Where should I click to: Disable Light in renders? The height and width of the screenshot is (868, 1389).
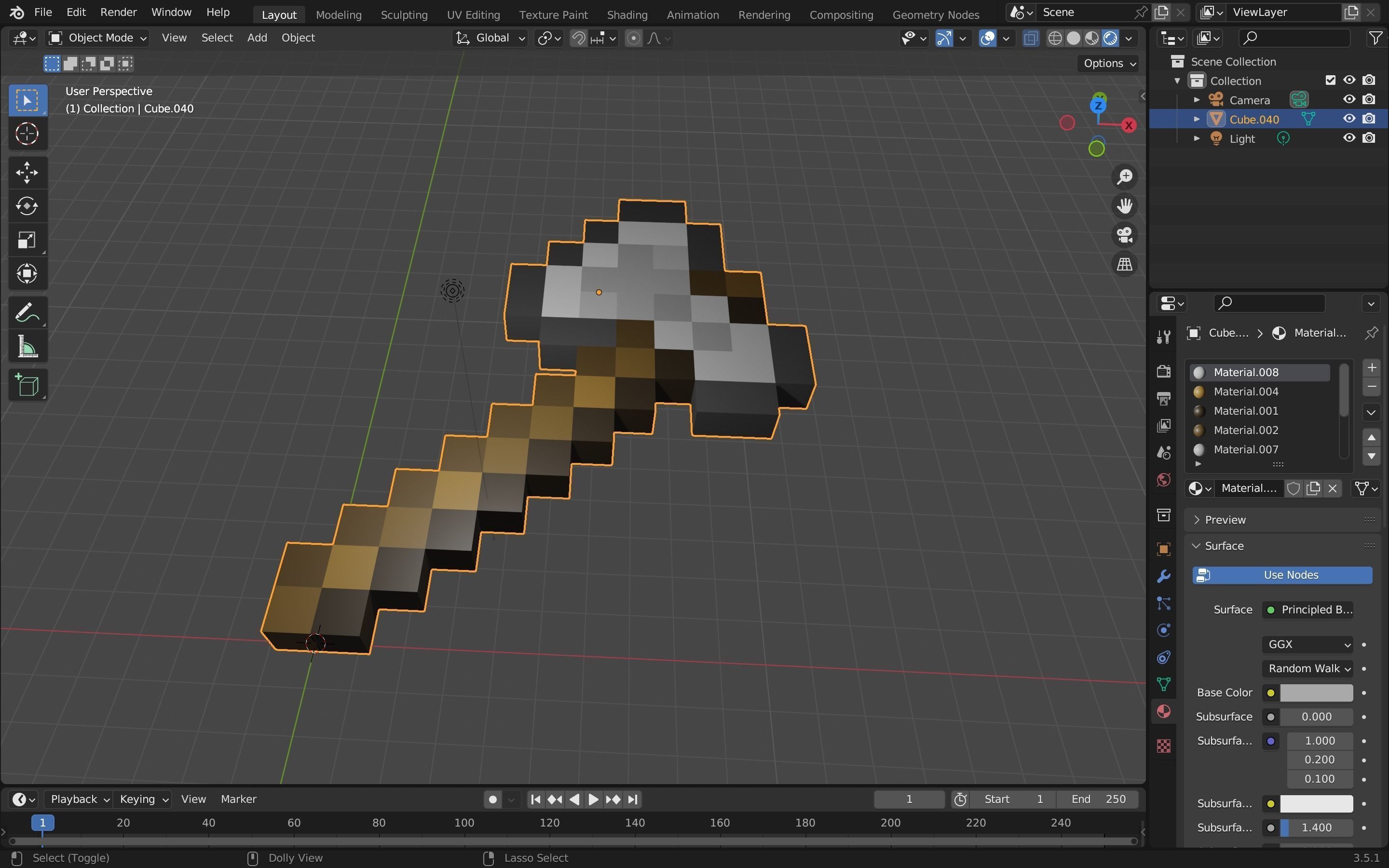click(1369, 138)
